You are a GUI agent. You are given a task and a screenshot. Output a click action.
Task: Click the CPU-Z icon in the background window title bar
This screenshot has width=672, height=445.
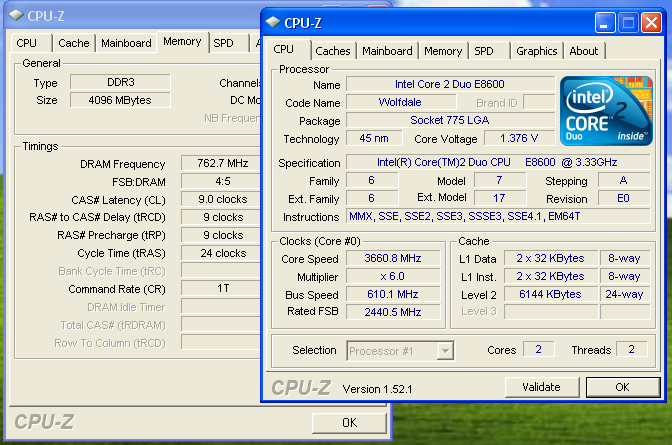16,15
